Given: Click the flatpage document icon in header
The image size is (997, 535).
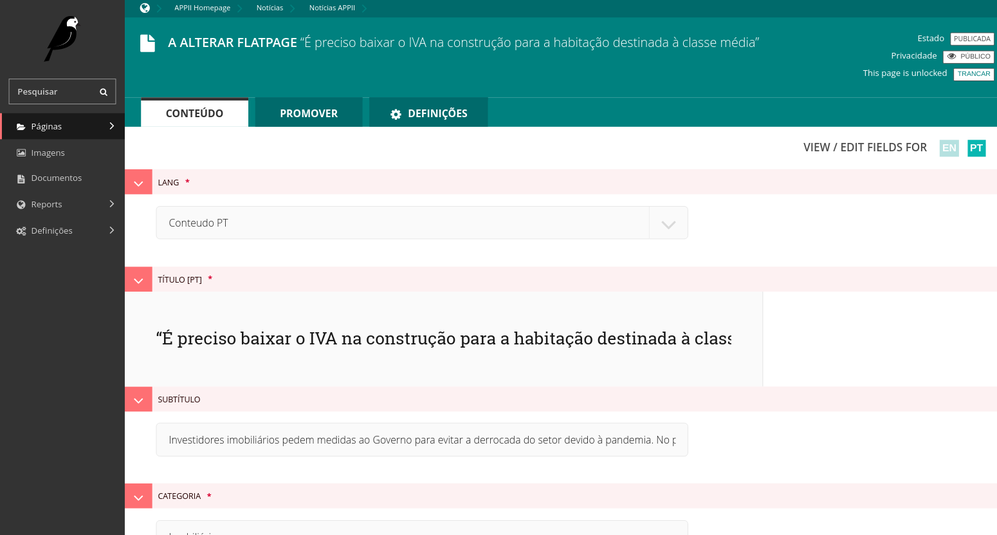Looking at the screenshot, I should pos(148,43).
